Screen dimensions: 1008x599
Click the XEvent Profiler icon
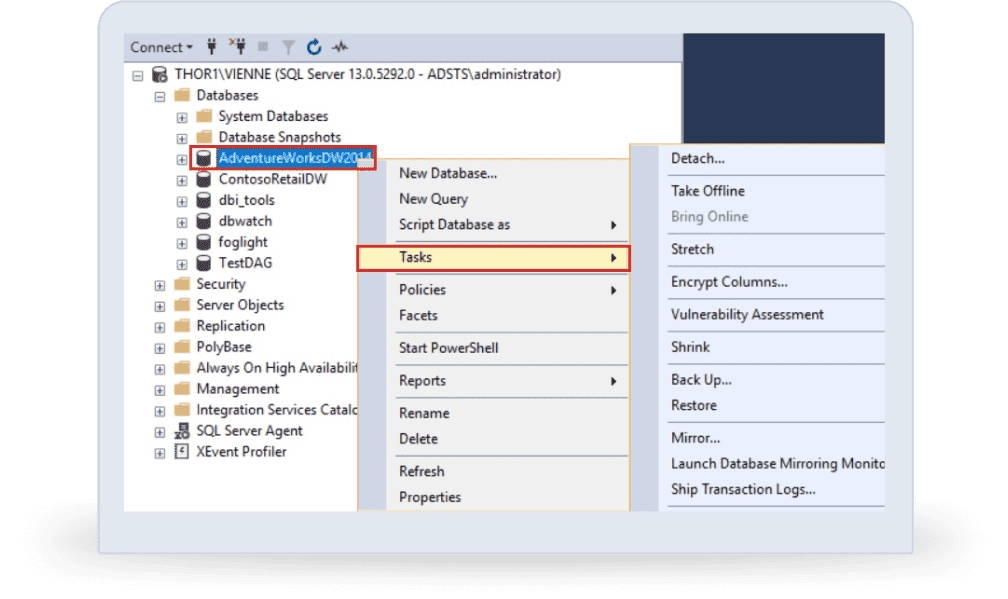(x=182, y=452)
